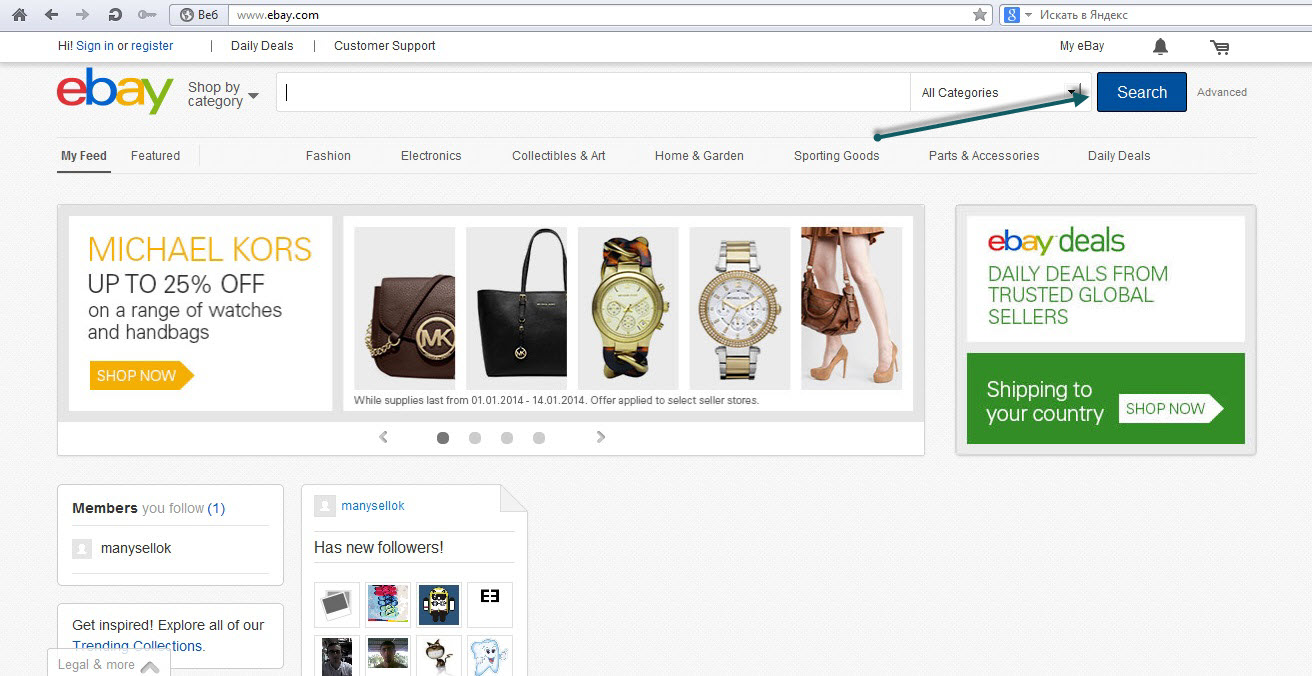Image resolution: width=1312 pixels, height=676 pixels.
Task: Open the Customer Support link
Action: click(385, 46)
